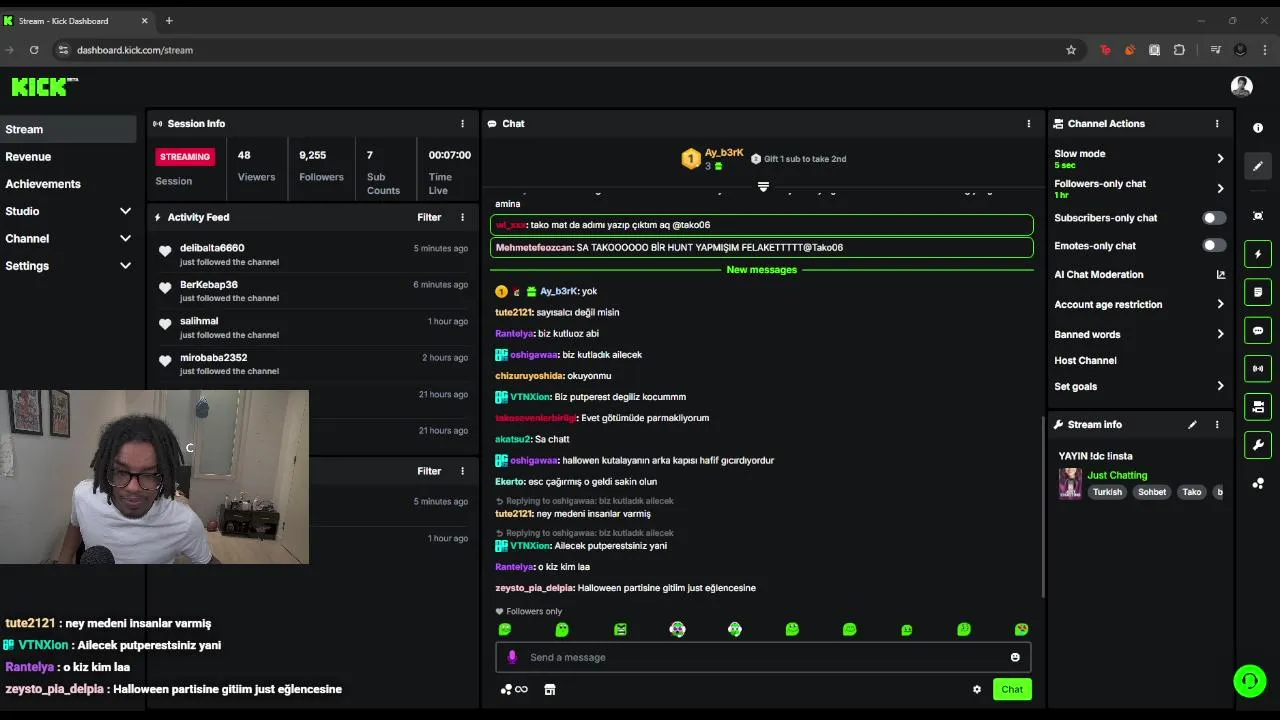1280x720 pixels.
Task: Open browser extensions puzzle icon
Action: click(x=1179, y=50)
